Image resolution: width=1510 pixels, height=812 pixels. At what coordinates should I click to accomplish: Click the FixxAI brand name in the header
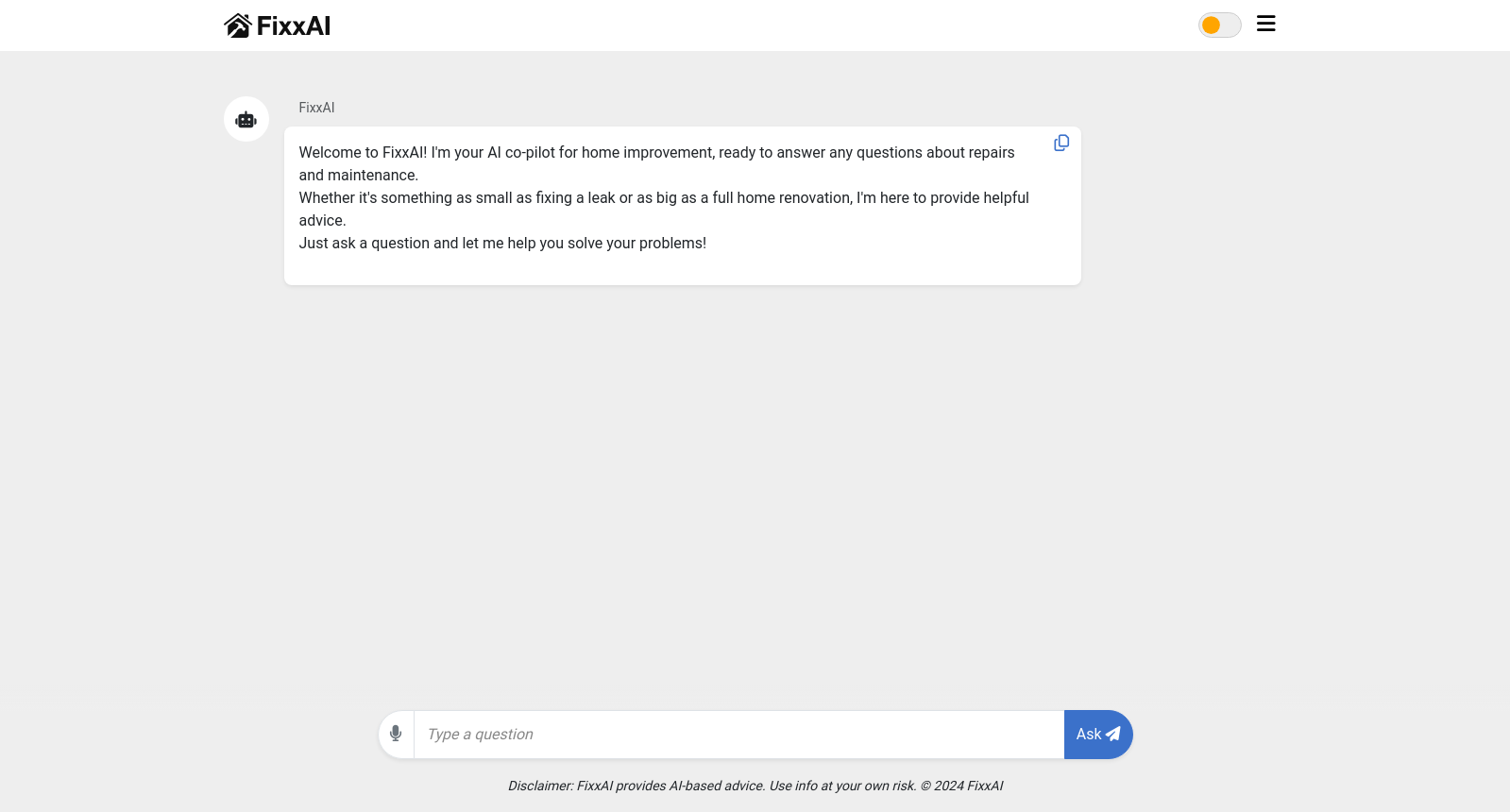point(294,25)
